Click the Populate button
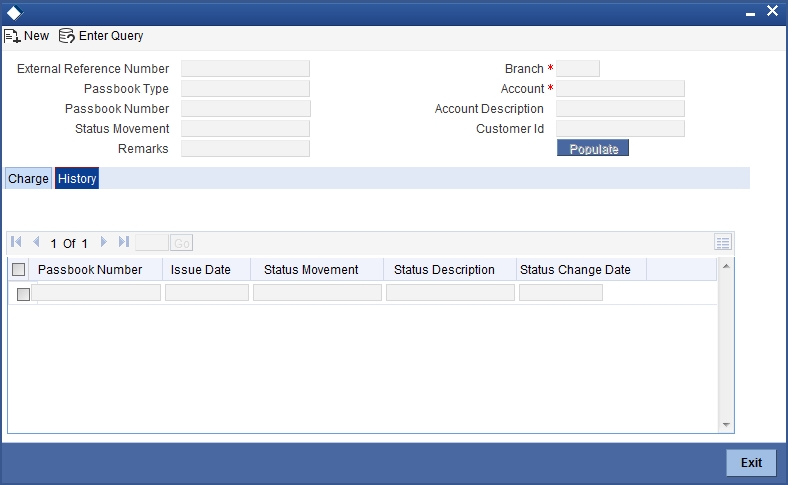The width and height of the screenshot is (788, 485). pyautogui.click(x=593, y=149)
